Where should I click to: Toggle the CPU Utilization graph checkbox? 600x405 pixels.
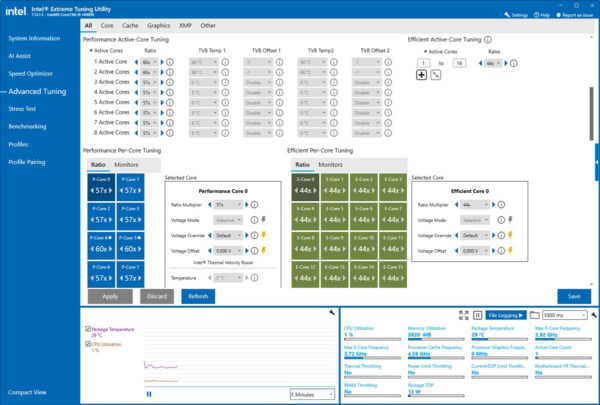[x=87, y=343]
